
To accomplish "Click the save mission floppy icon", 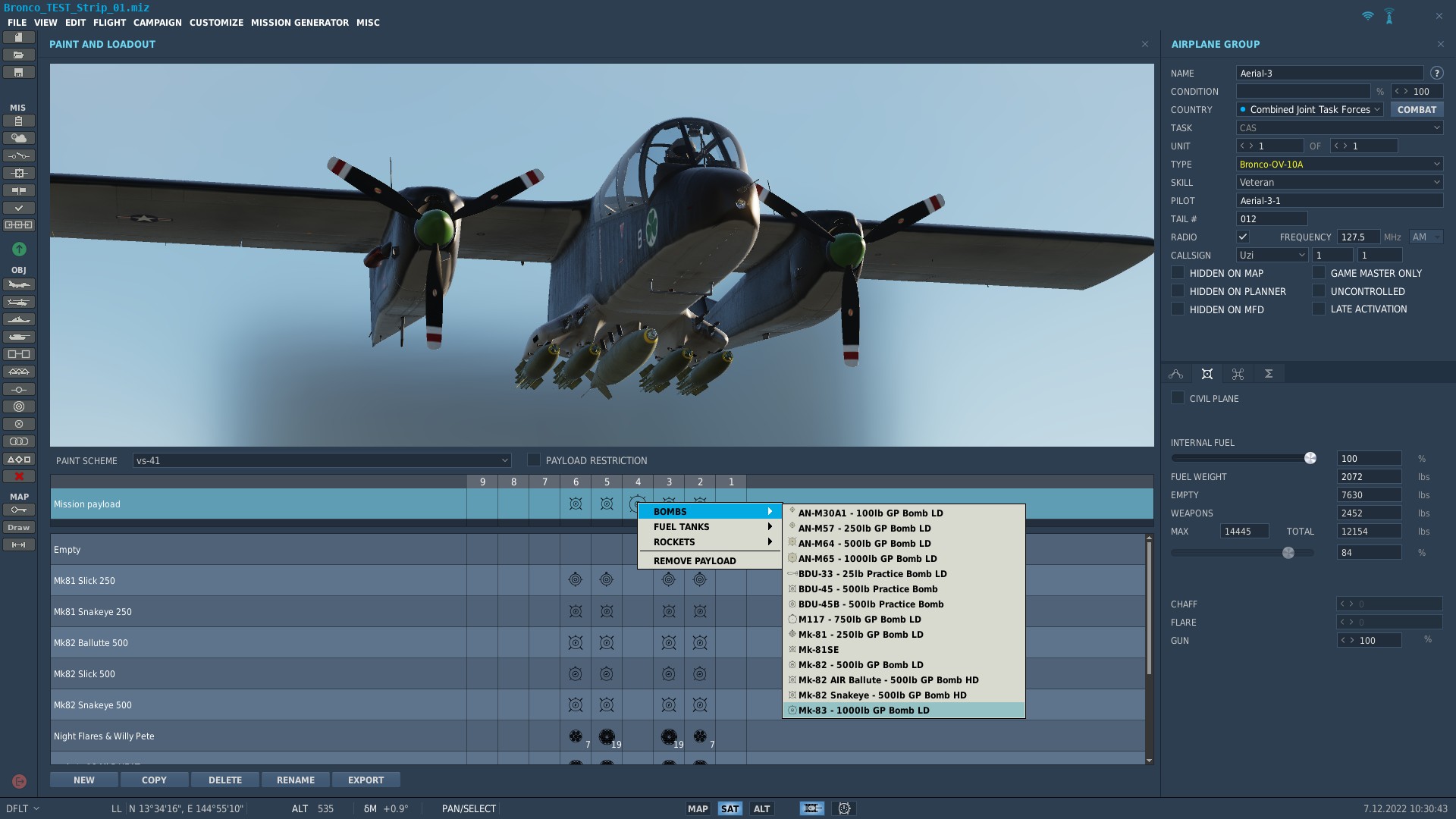I will (19, 73).
